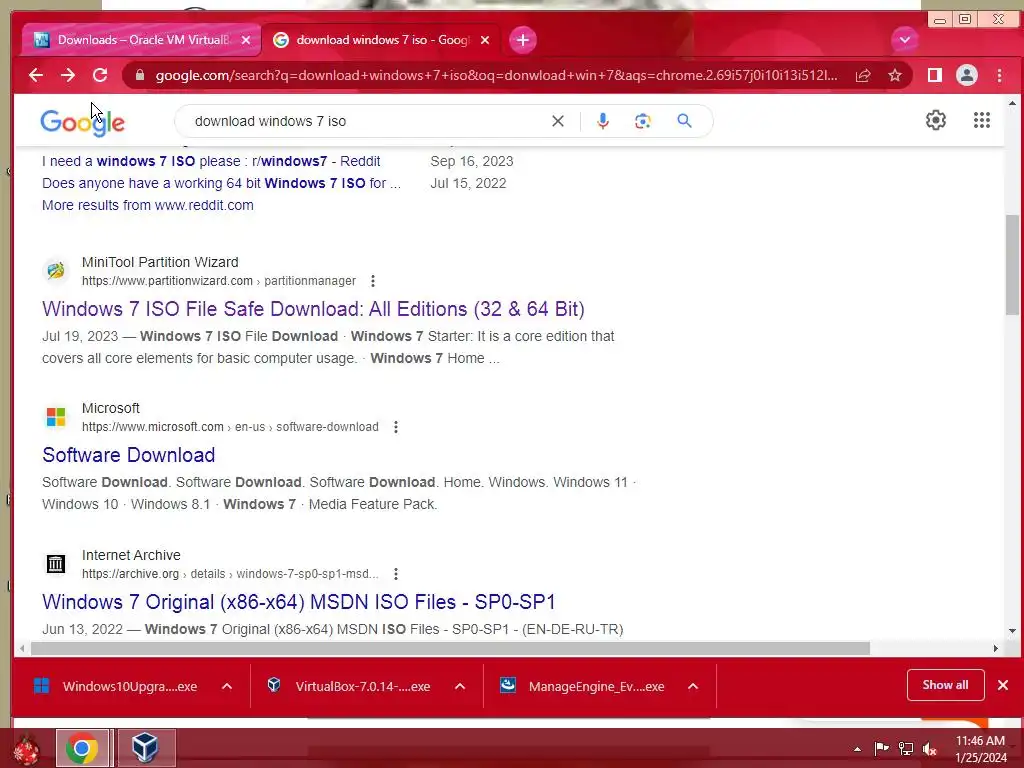Open the tab search dropdown arrow

click(x=904, y=40)
